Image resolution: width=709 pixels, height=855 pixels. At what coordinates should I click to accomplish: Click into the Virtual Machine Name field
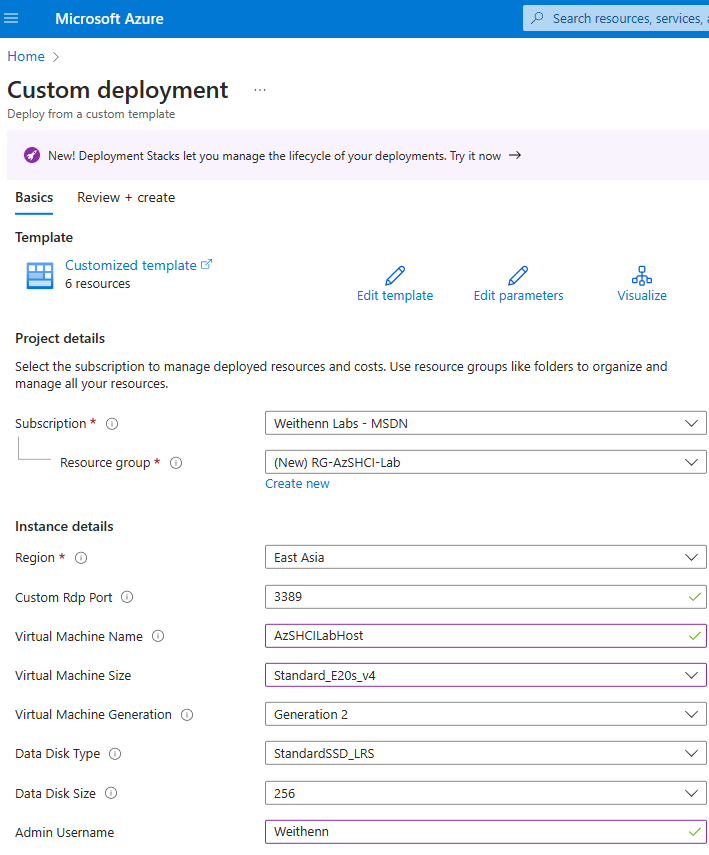point(485,636)
